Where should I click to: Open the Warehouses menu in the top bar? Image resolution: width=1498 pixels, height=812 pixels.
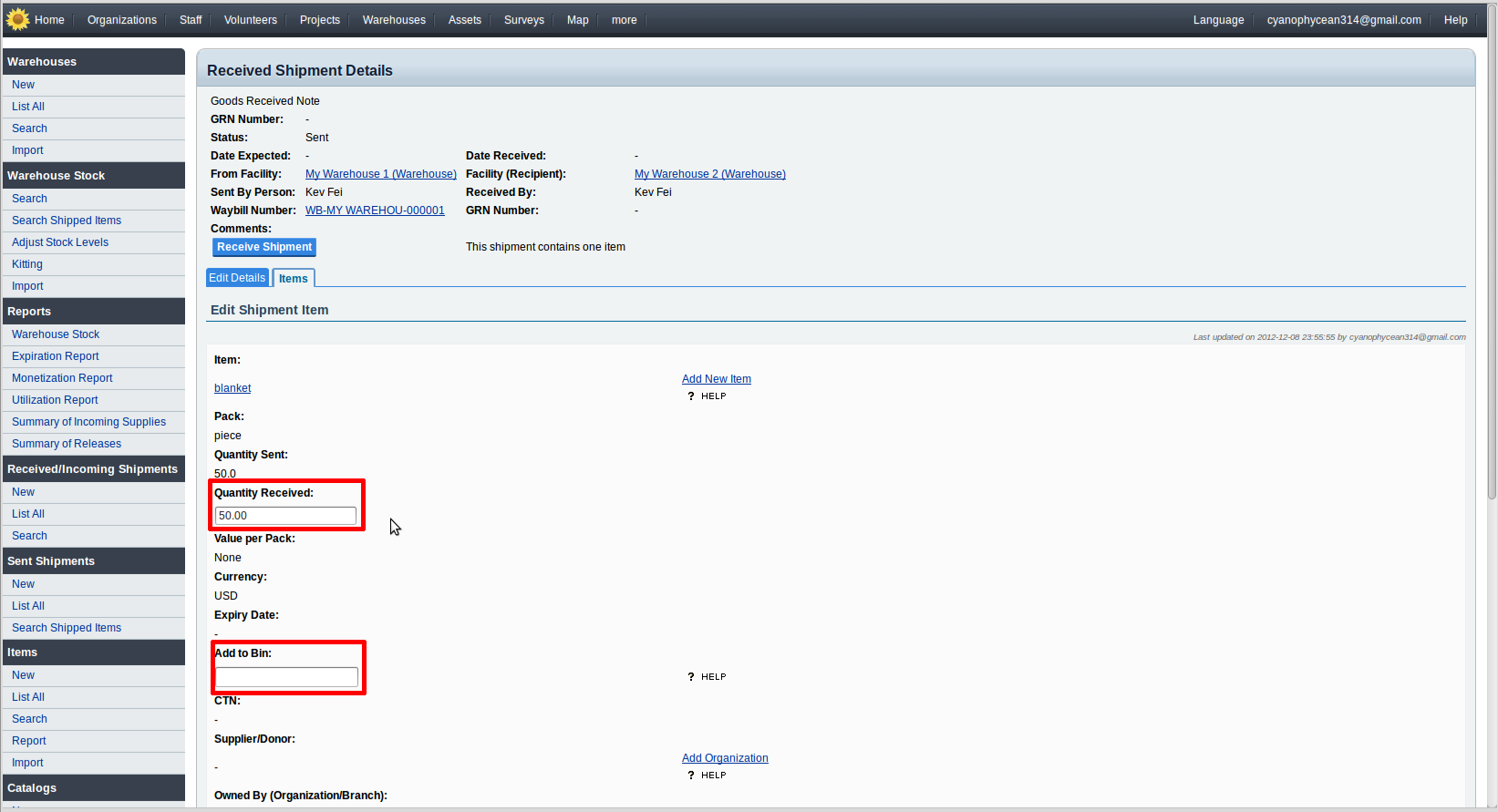[x=394, y=20]
